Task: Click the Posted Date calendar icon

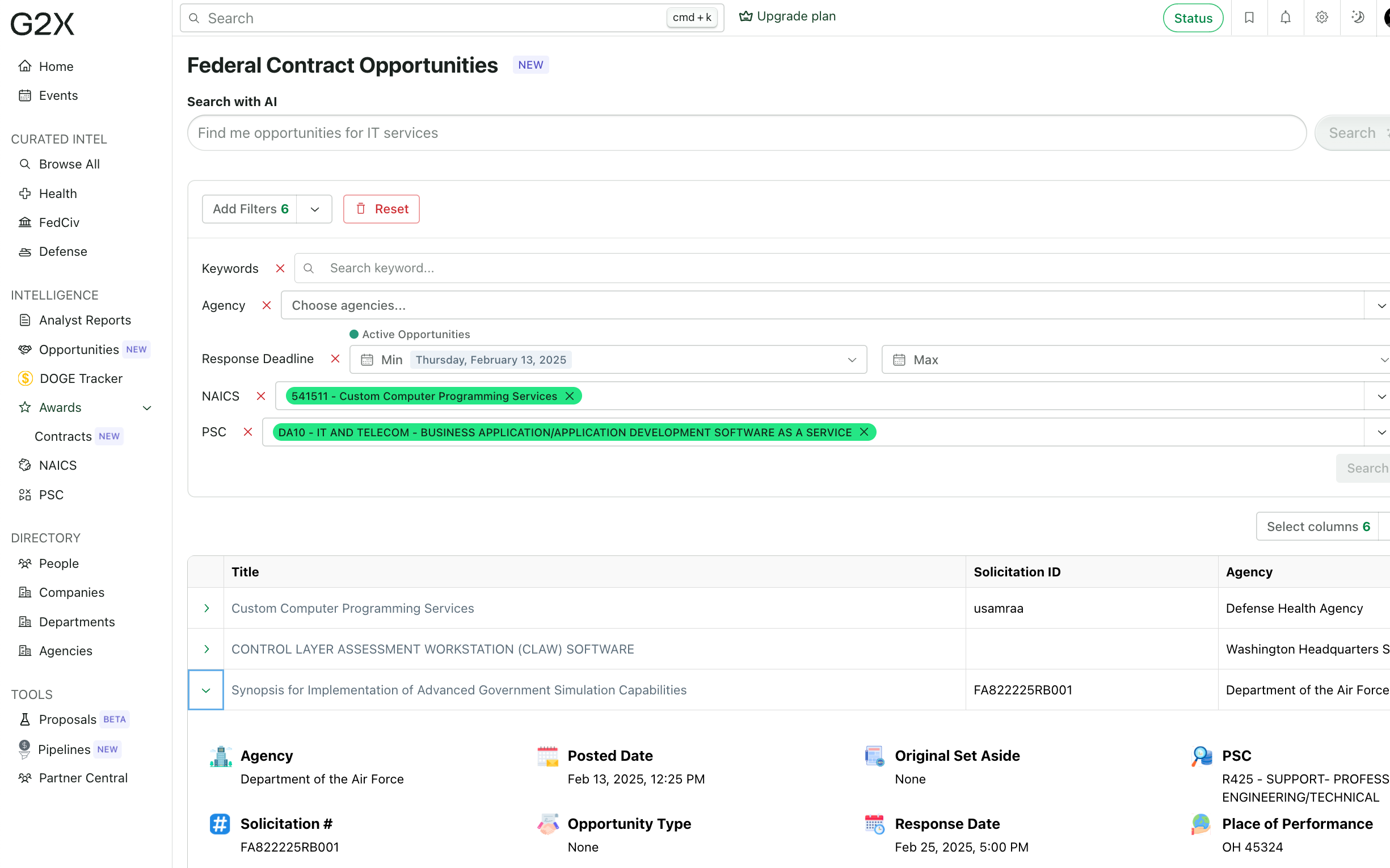Action: [547, 757]
